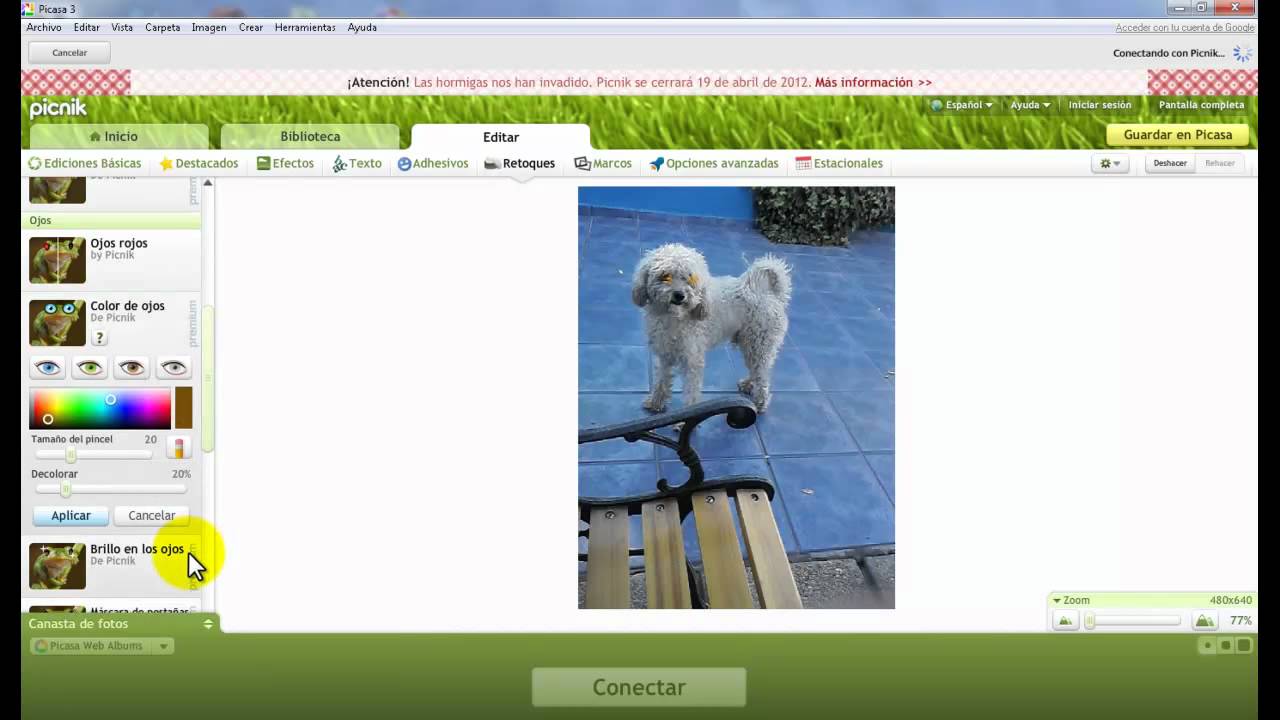Select the eraser tool beside brush size

(179, 448)
